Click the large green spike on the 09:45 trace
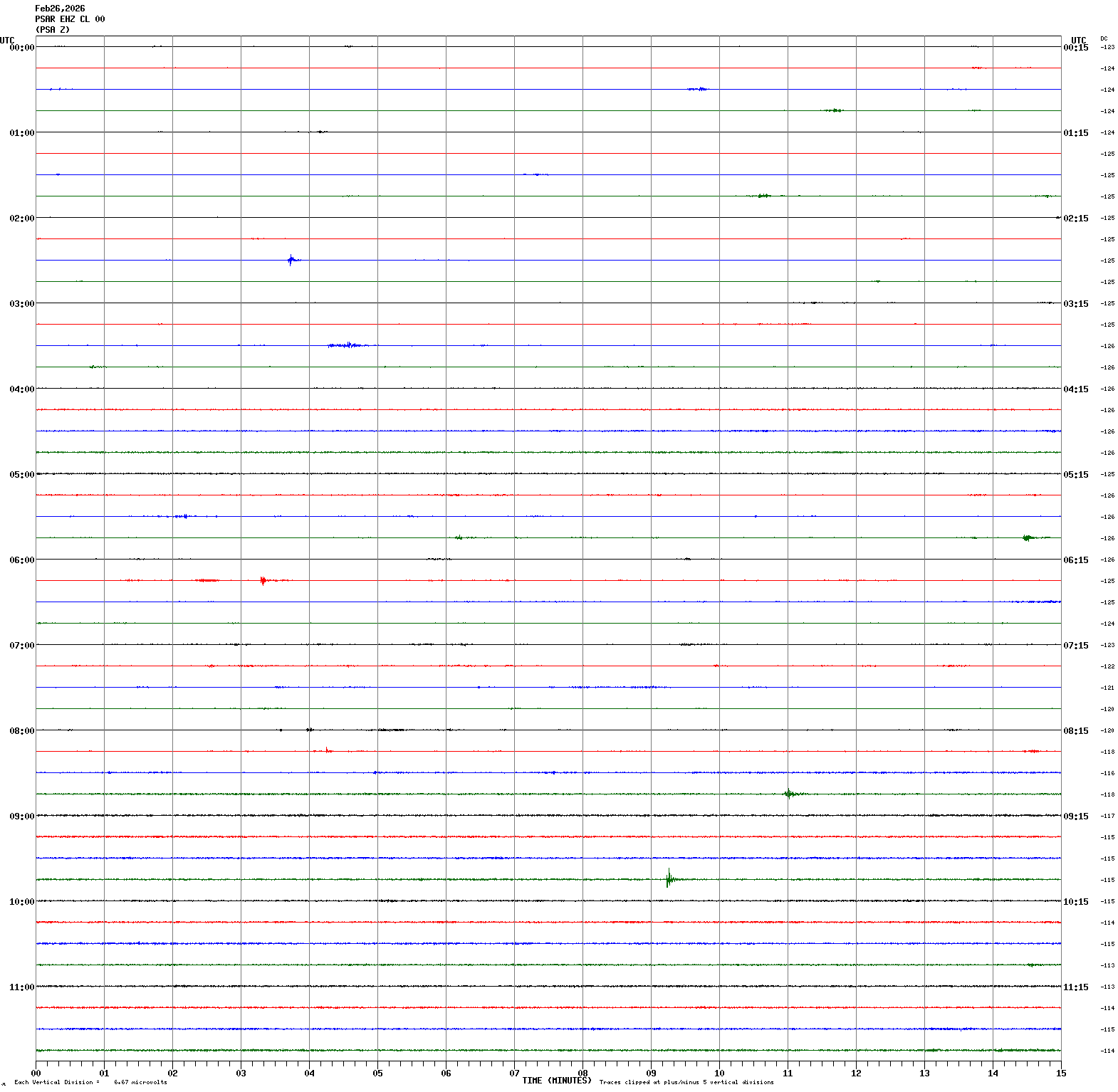 (x=669, y=879)
